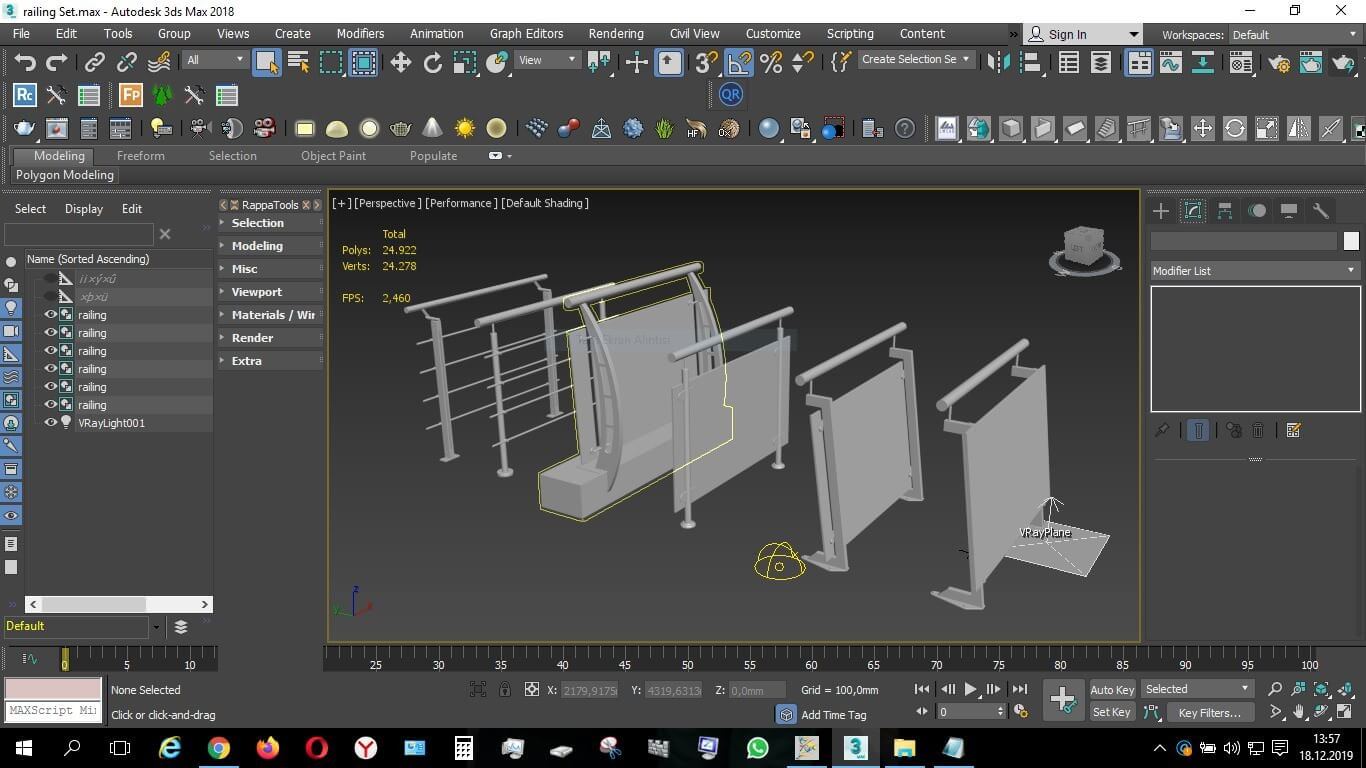Open the Modifiers menu

pos(360,33)
